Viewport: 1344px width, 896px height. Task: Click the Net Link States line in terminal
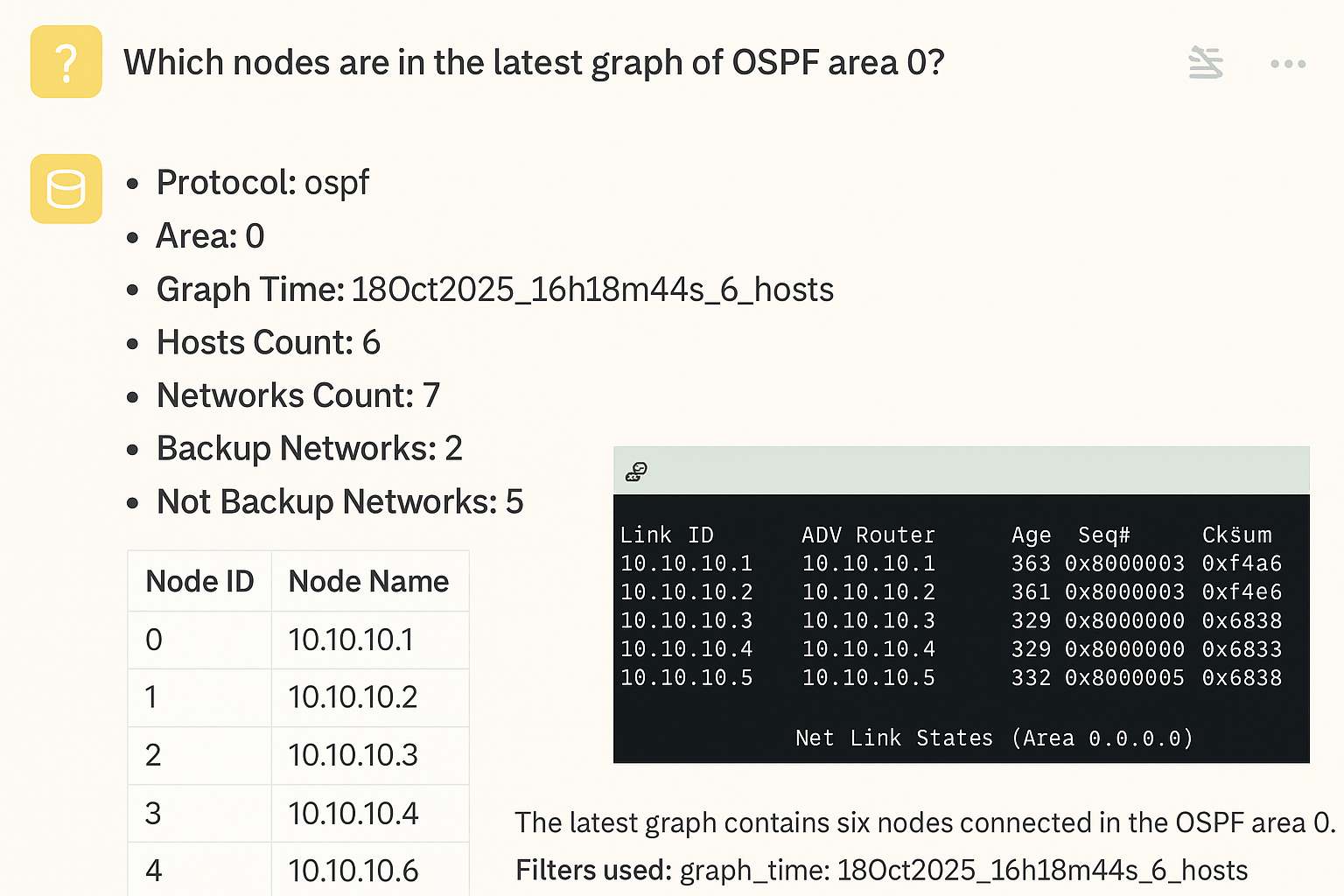[994, 738]
